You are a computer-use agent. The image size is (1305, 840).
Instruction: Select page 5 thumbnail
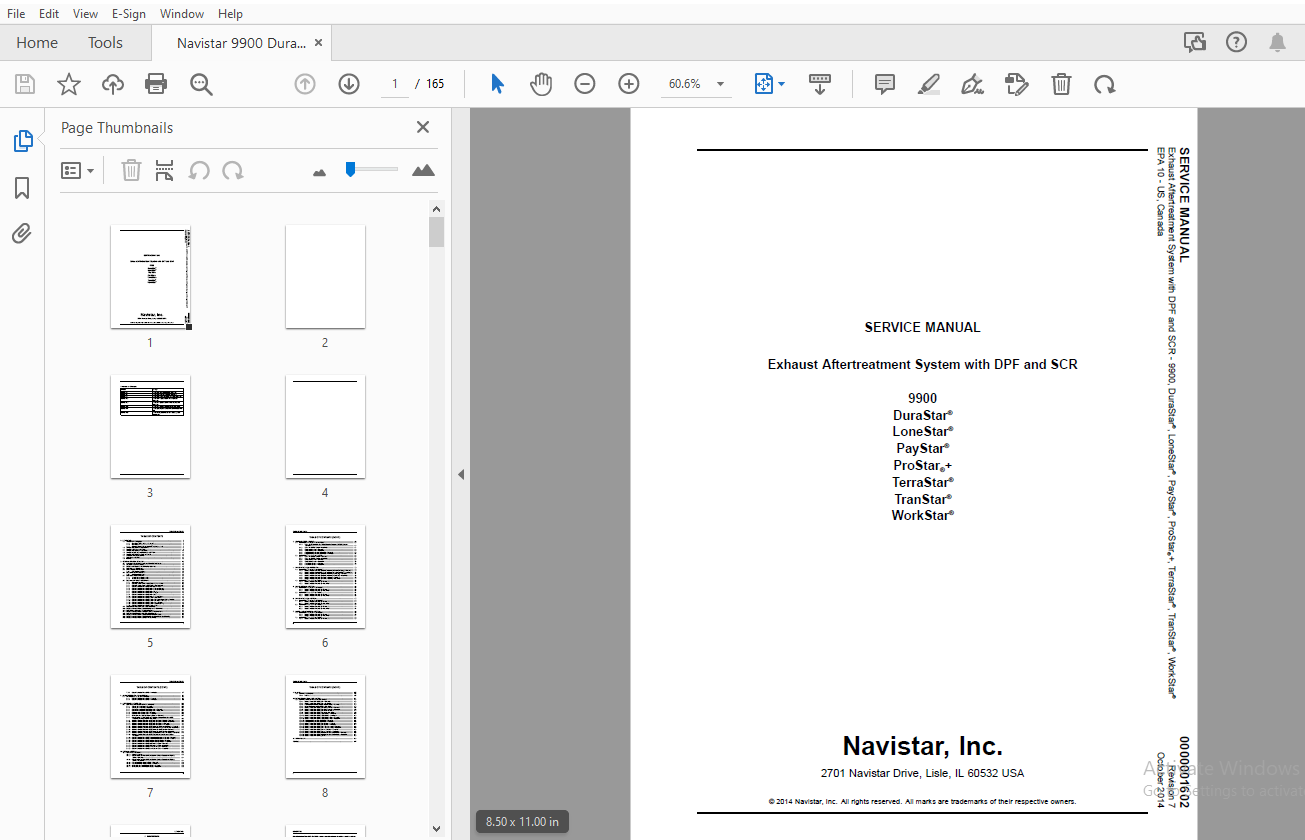(150, 577)
